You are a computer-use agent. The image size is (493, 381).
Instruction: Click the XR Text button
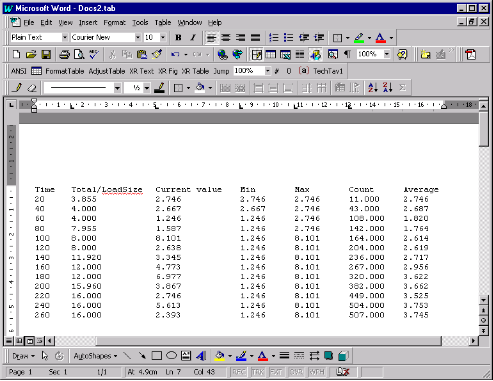click(142, 71)
